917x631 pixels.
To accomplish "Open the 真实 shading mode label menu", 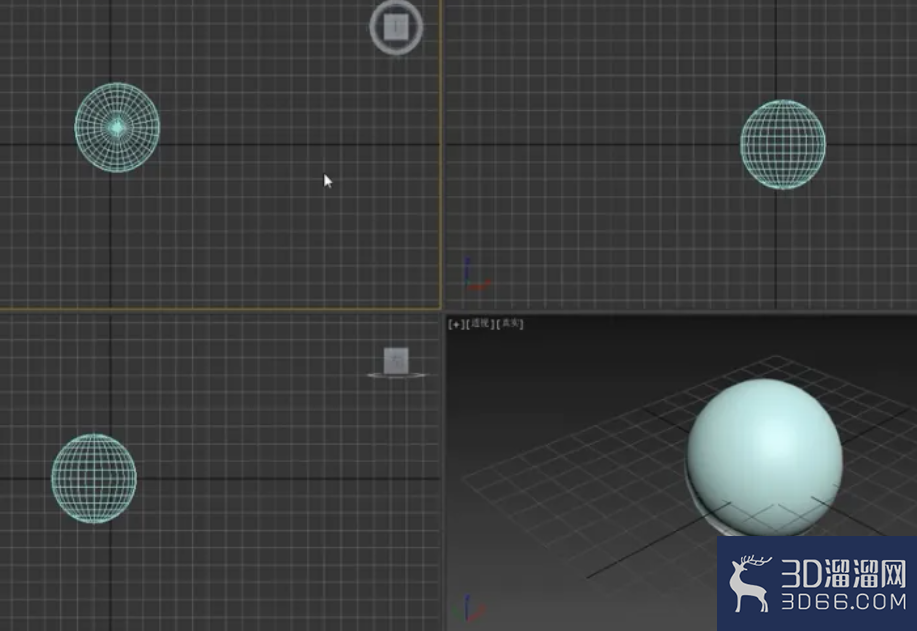I will (510, 323).
